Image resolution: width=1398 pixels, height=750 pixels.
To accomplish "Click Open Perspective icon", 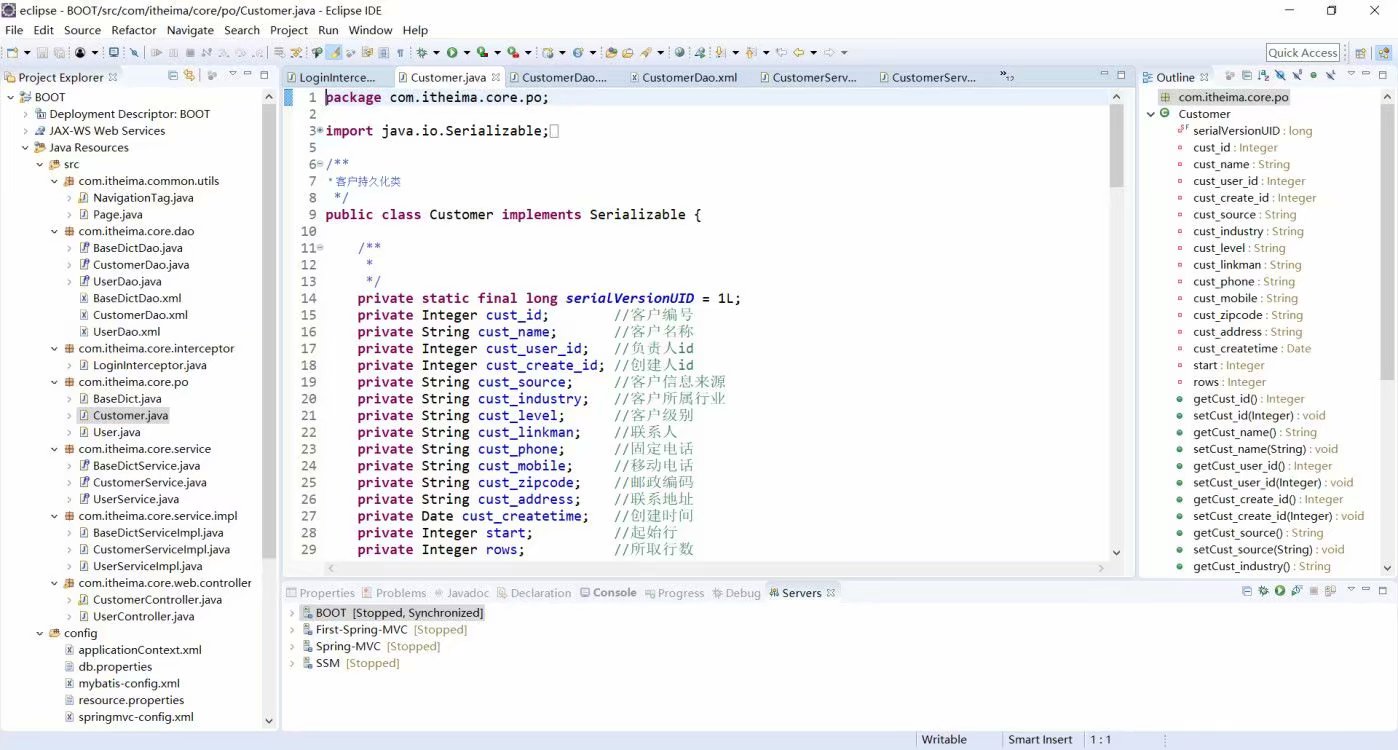I will 1360,53.
